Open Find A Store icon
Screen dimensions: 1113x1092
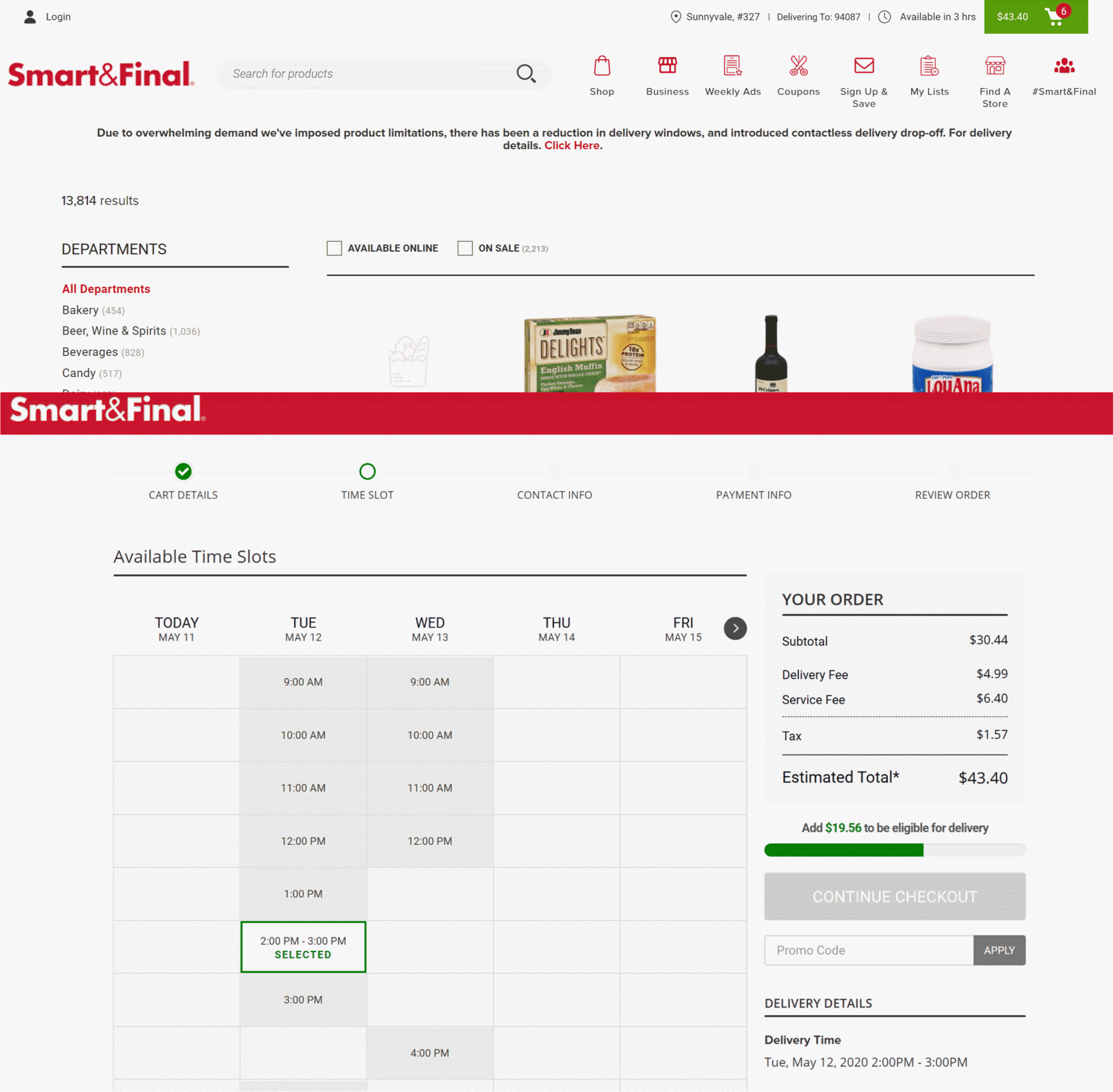pos(994,66)
